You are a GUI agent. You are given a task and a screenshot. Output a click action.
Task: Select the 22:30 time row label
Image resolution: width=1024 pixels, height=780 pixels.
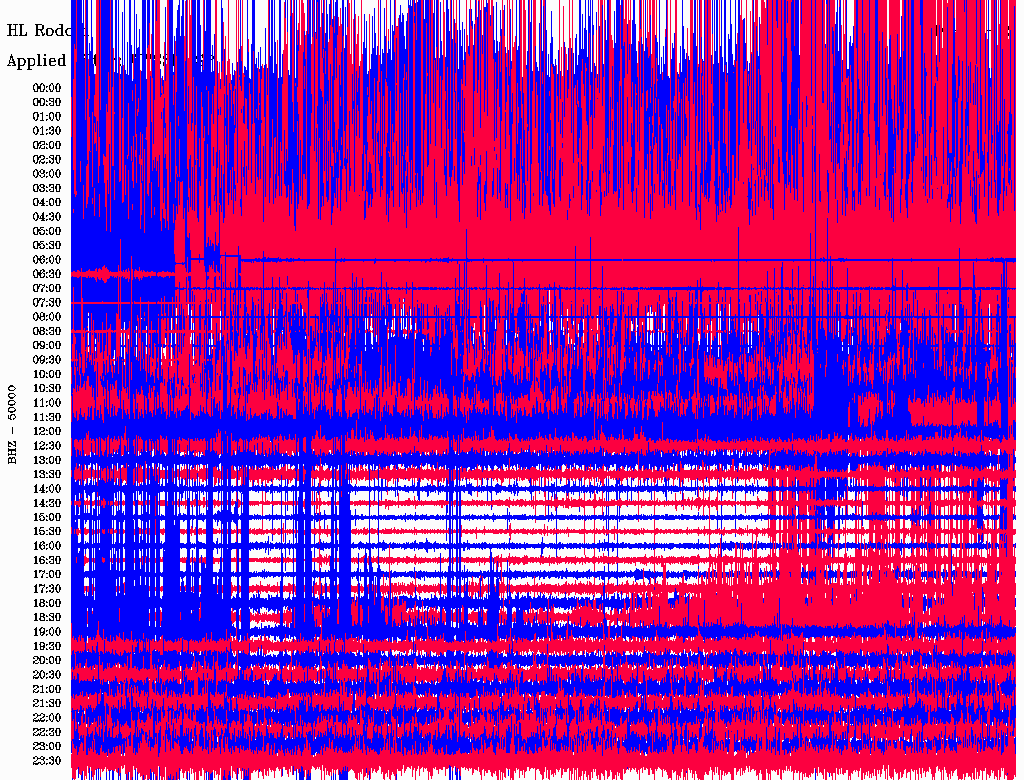(x=47, y=732)
